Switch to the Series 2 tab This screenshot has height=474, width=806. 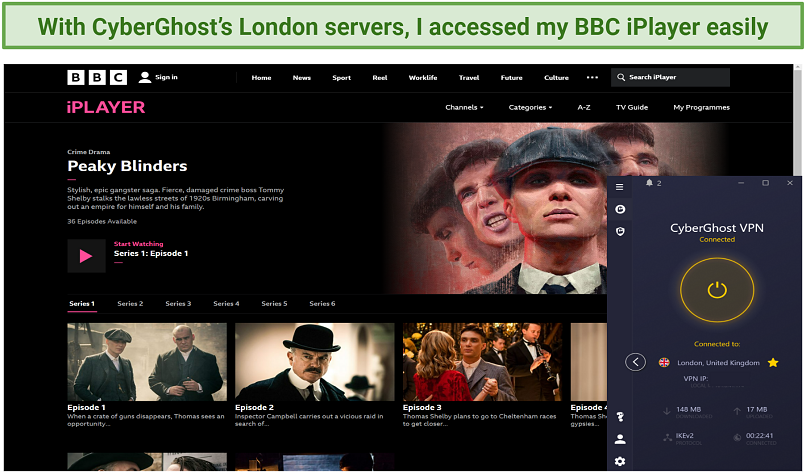click(130, 304)
